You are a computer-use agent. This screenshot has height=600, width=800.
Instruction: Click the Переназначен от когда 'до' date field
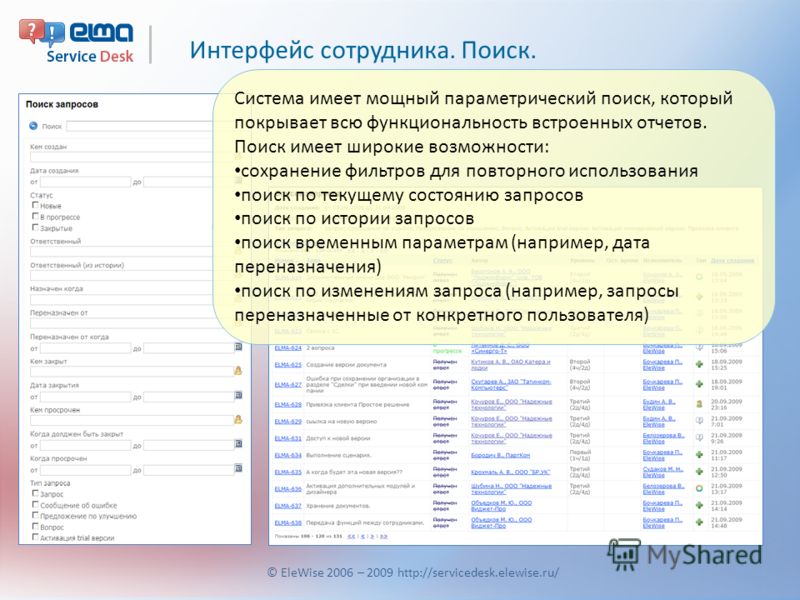click(188, 347)
